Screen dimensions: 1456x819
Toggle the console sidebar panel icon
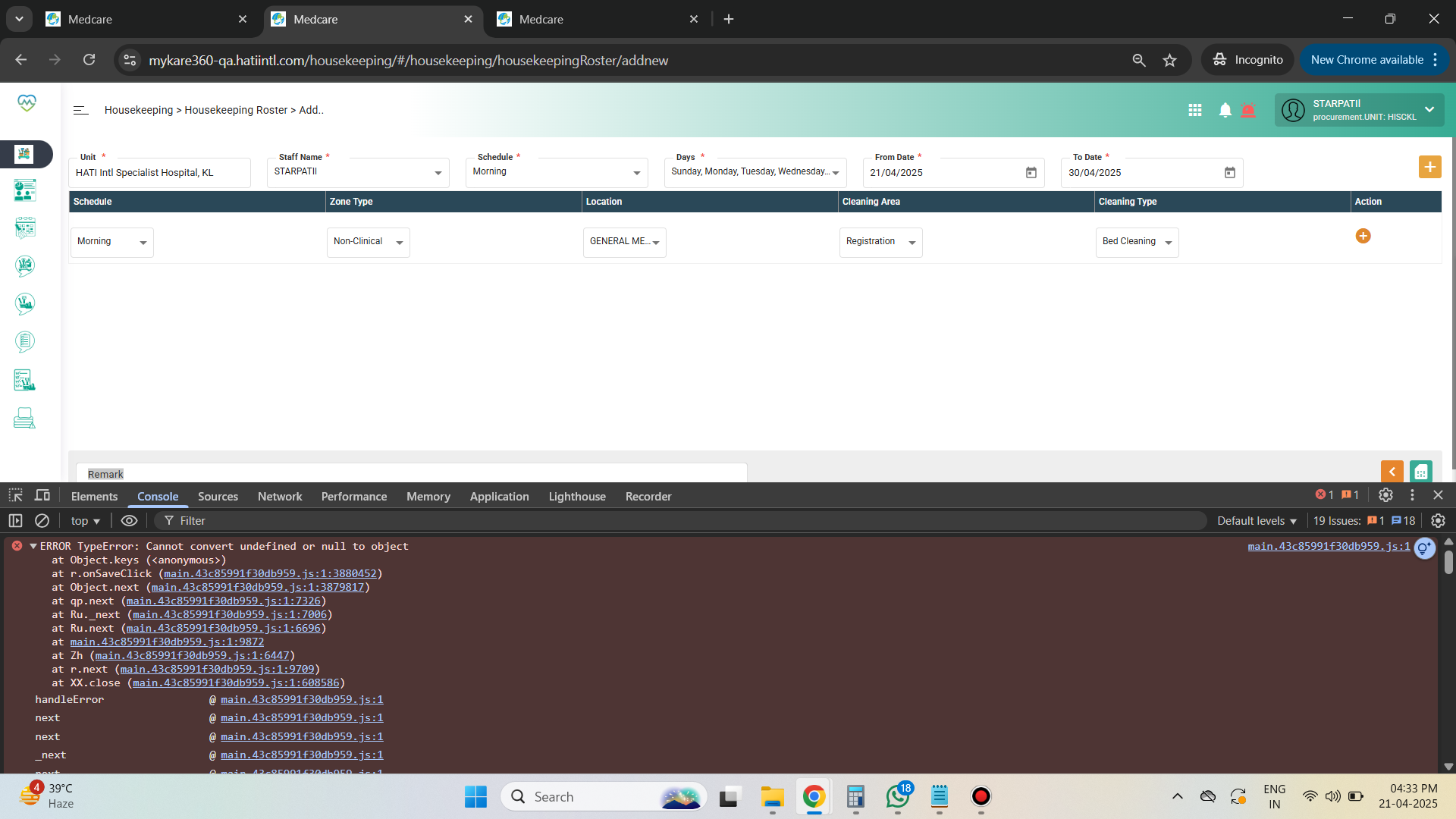pyautogui.click(x=15, y=521)
